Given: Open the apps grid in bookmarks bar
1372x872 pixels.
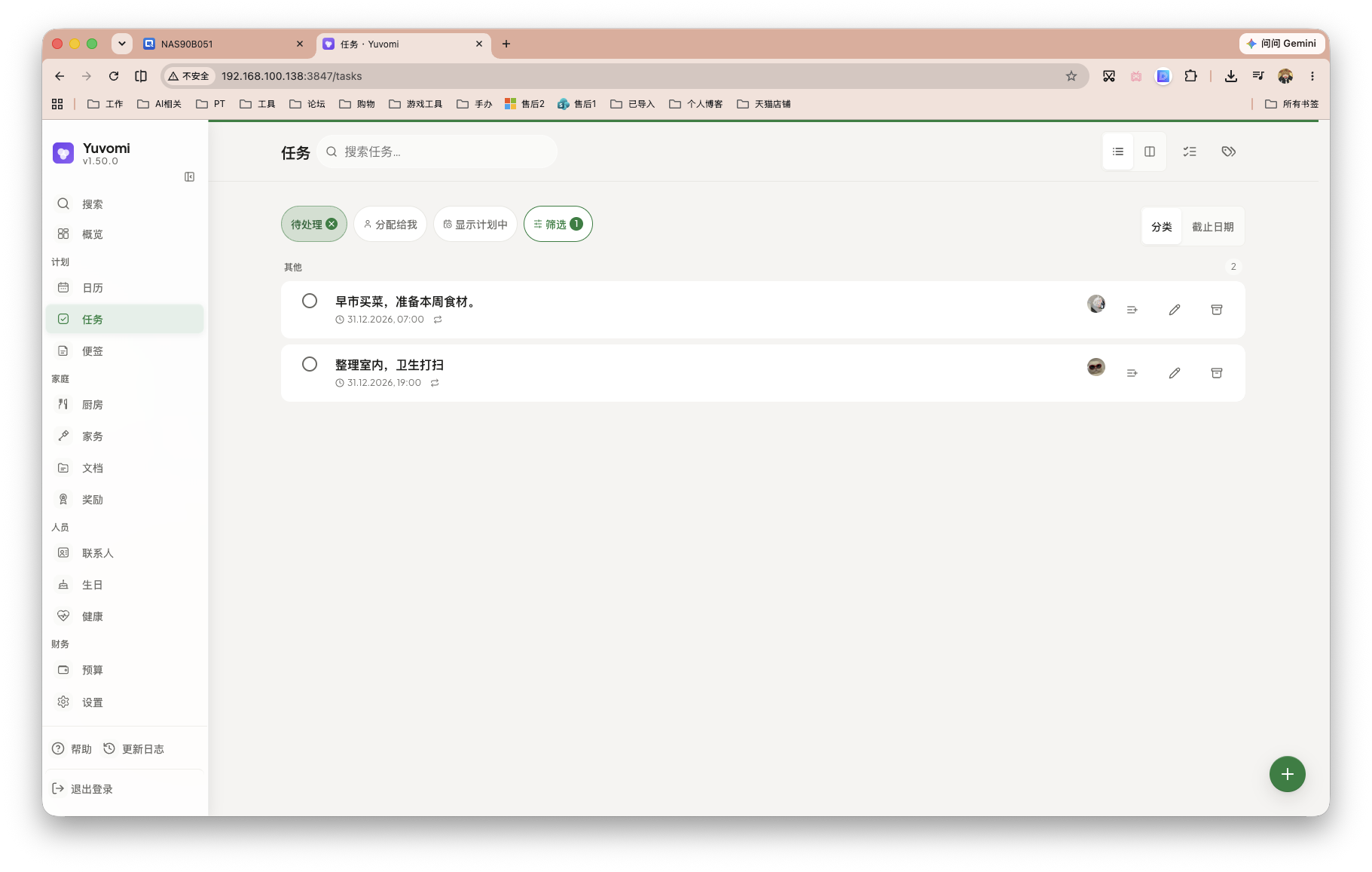Looking at the screenshot, I should coord(57,104).
